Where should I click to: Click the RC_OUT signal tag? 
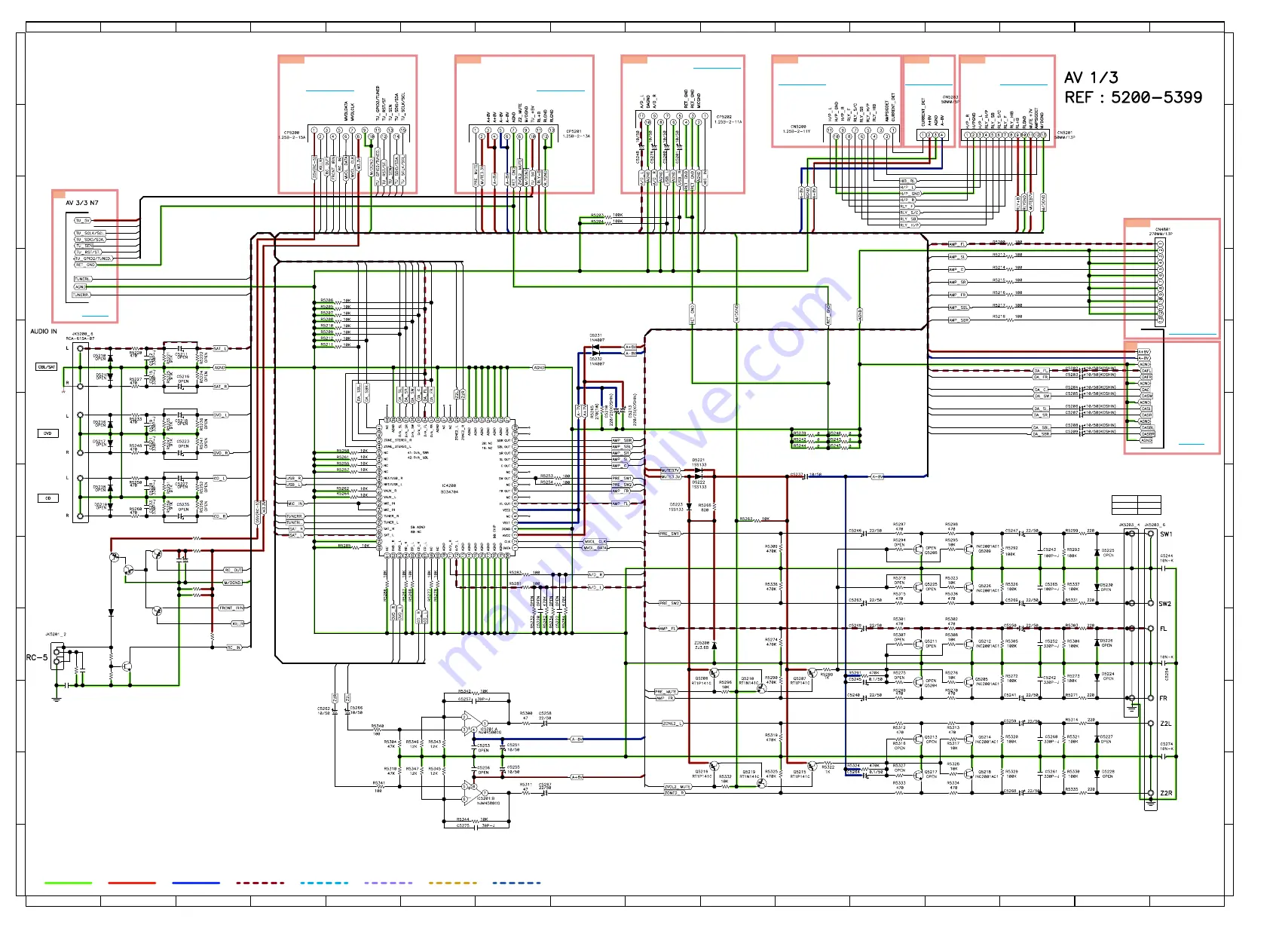point(234,570)
